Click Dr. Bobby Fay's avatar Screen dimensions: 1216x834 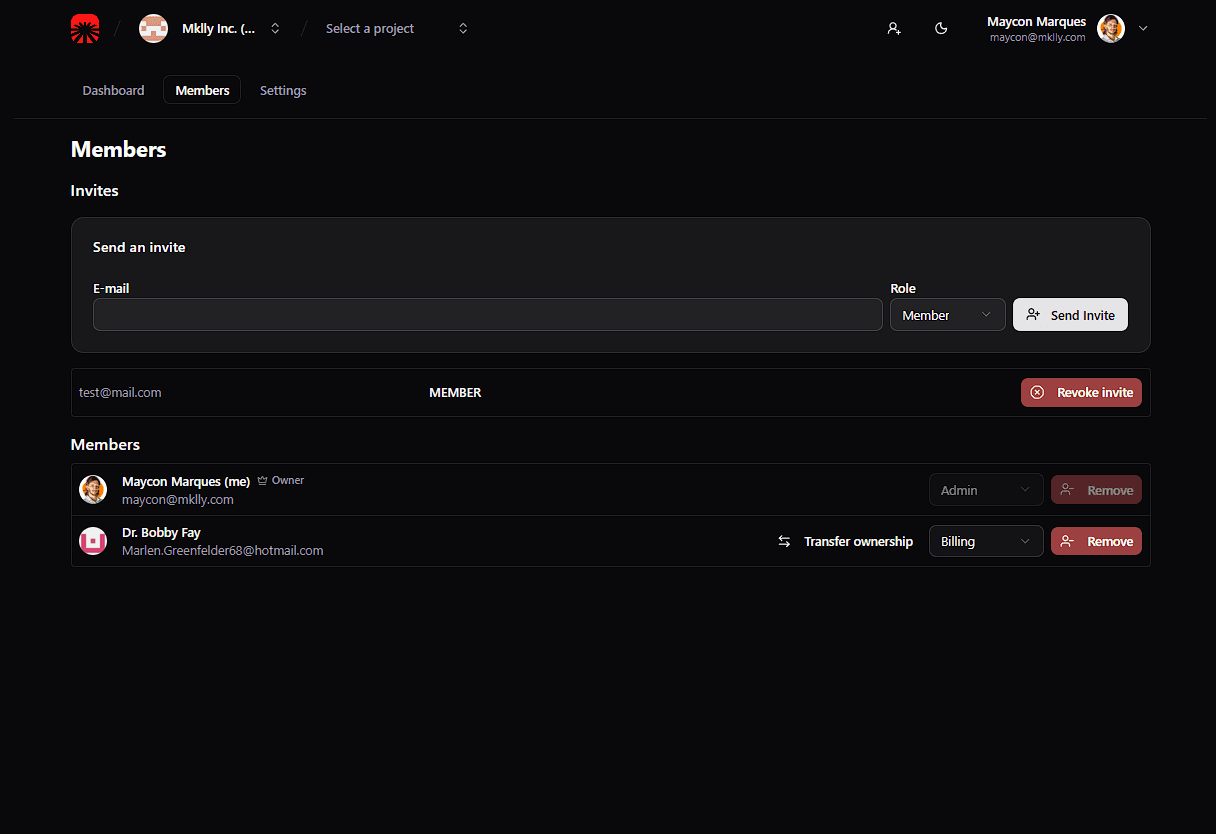tap(93, 541)
